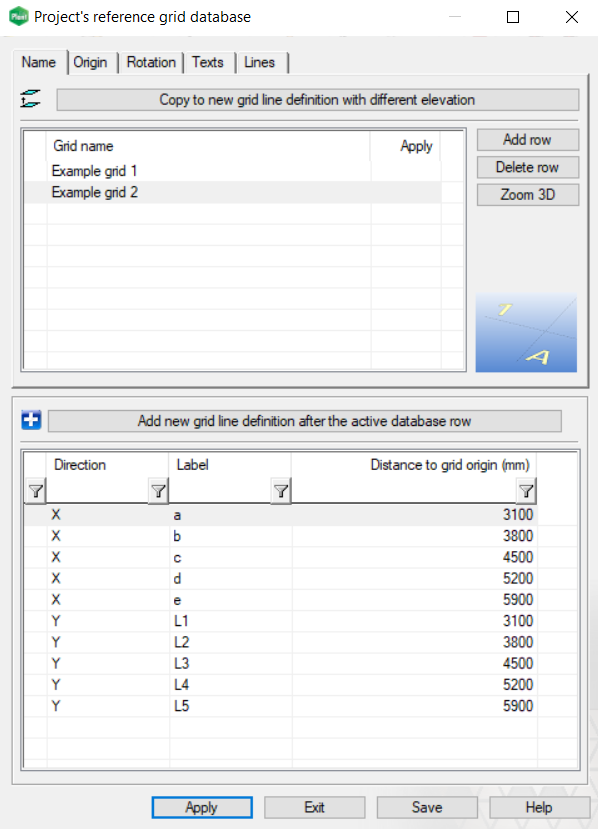Open the Lines tab
This screenshot has width=598, height=829.
259,62
